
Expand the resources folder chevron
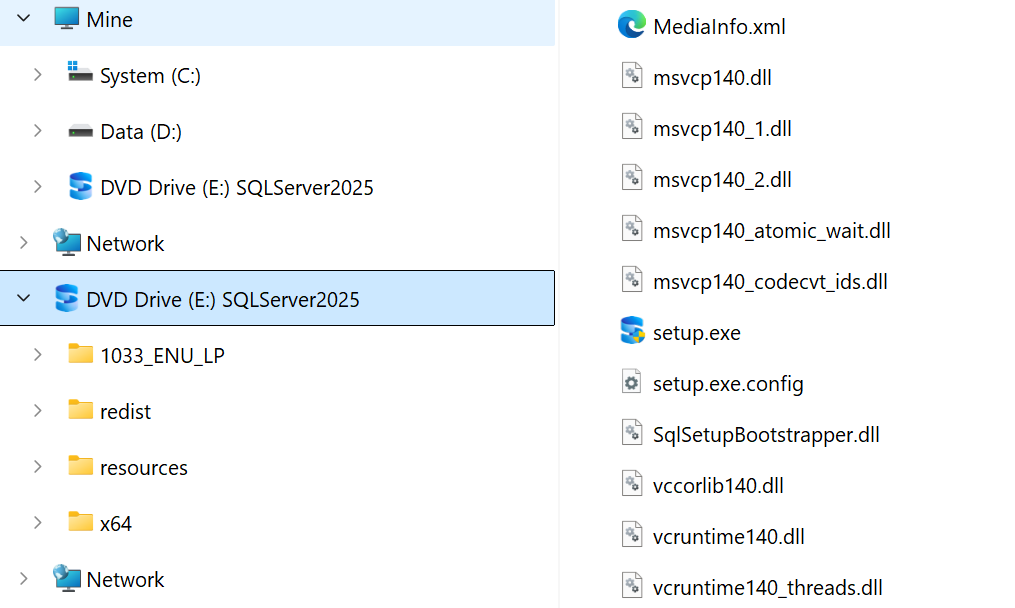click(37, 467)
